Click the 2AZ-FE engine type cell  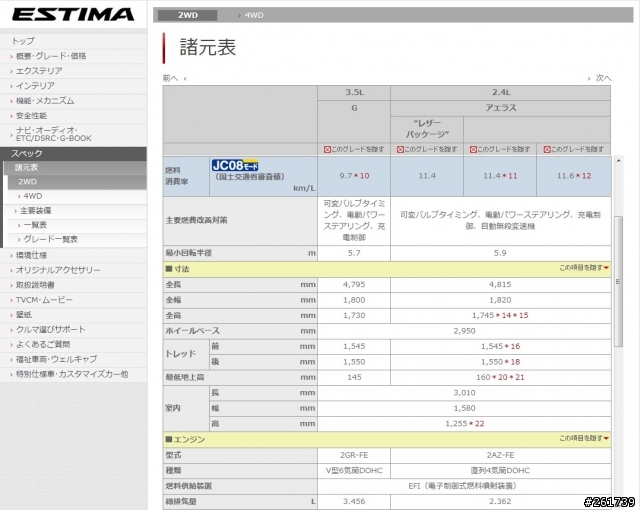coord(500,455)
